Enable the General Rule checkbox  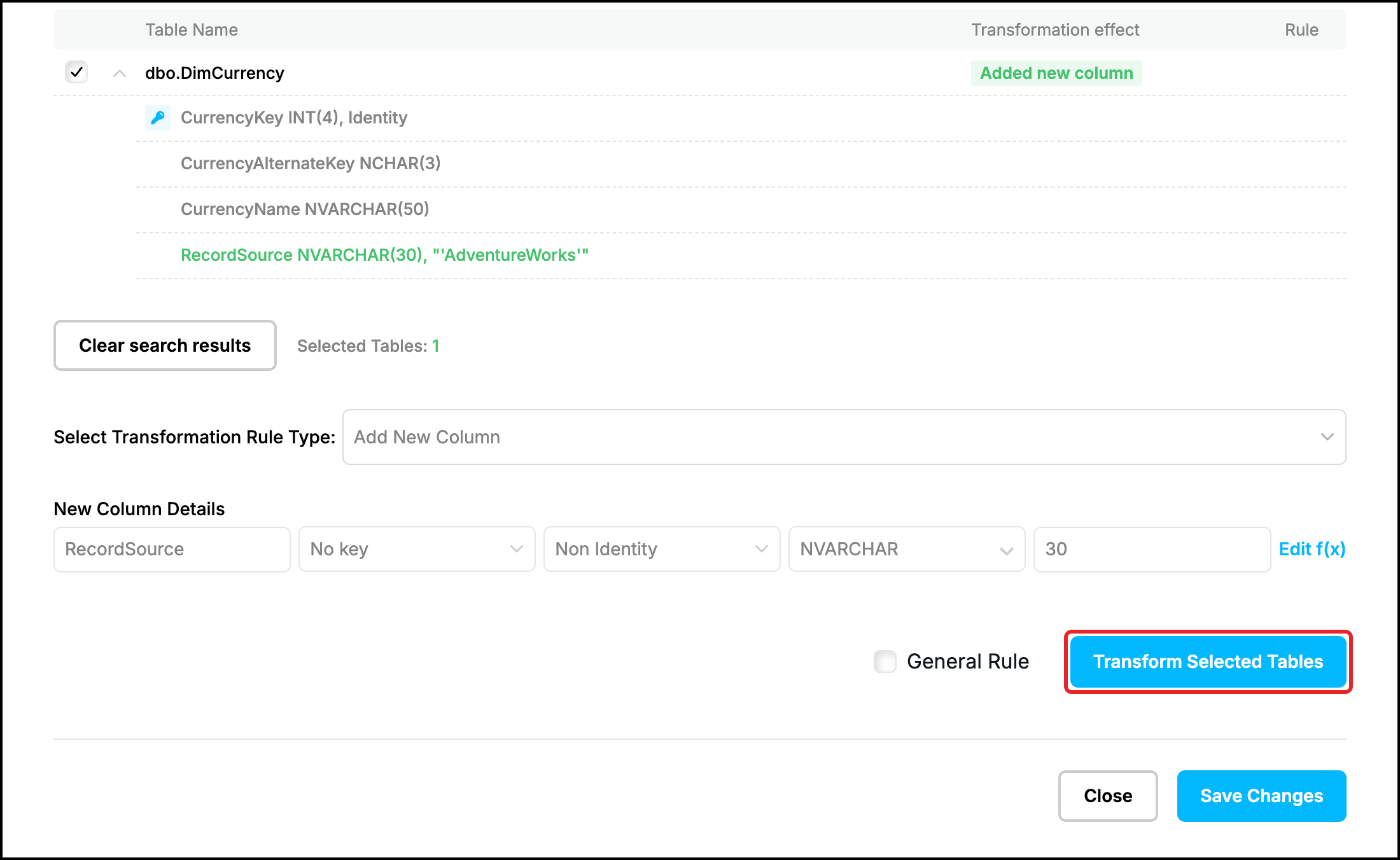(885, 661)
